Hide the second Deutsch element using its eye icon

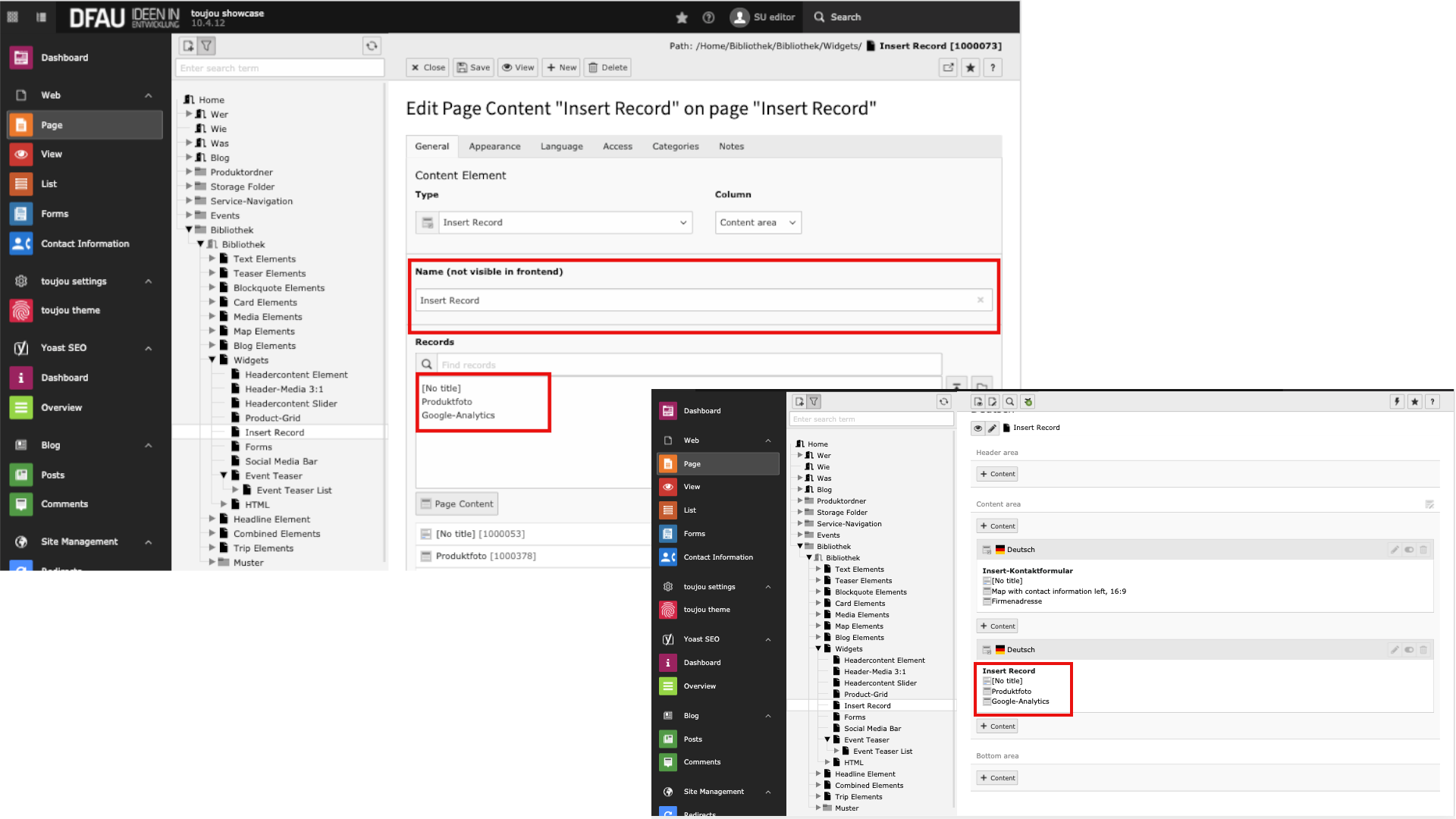[x=1409, y=649]
